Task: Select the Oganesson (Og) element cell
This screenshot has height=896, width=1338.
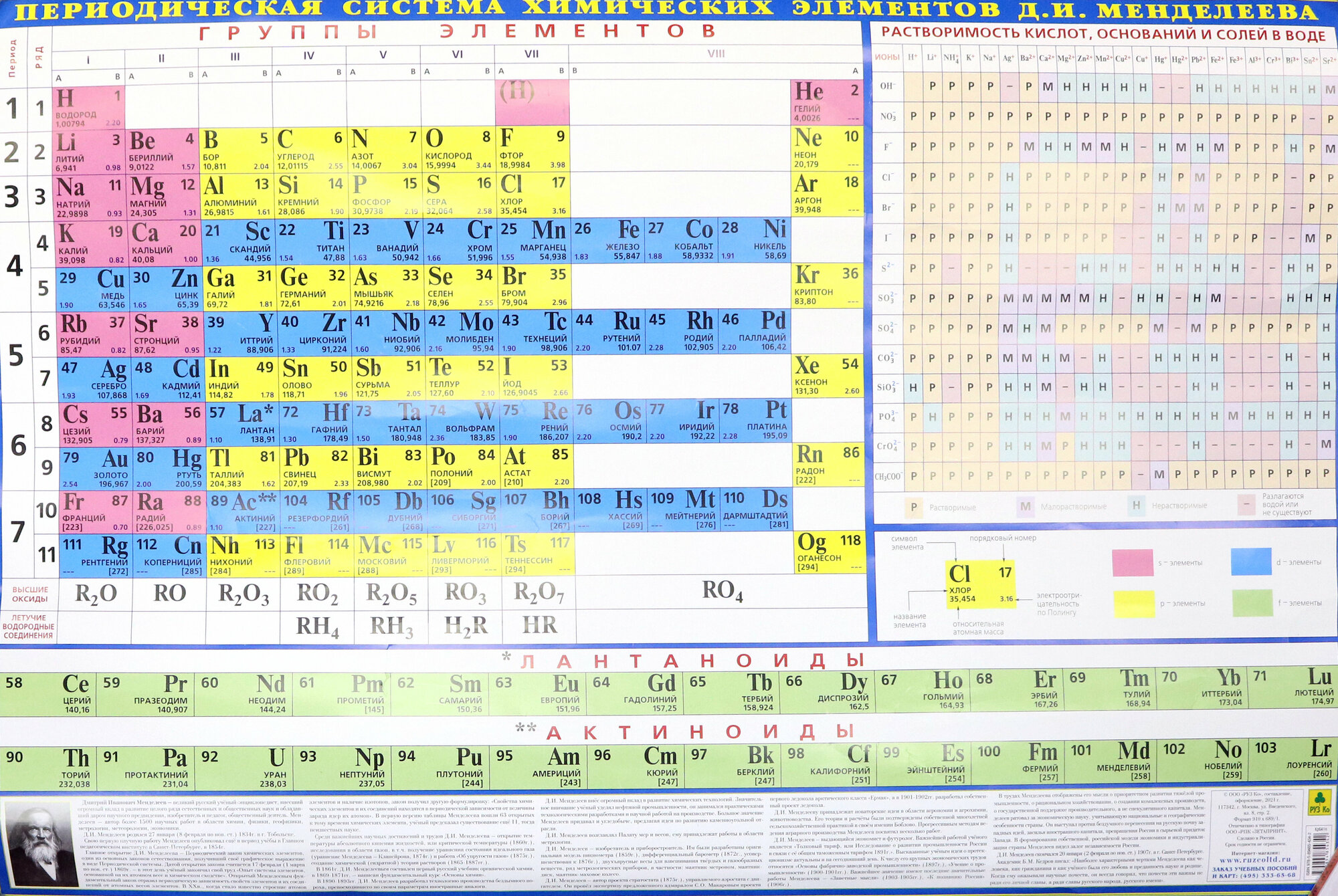Action: coord(829,552)
